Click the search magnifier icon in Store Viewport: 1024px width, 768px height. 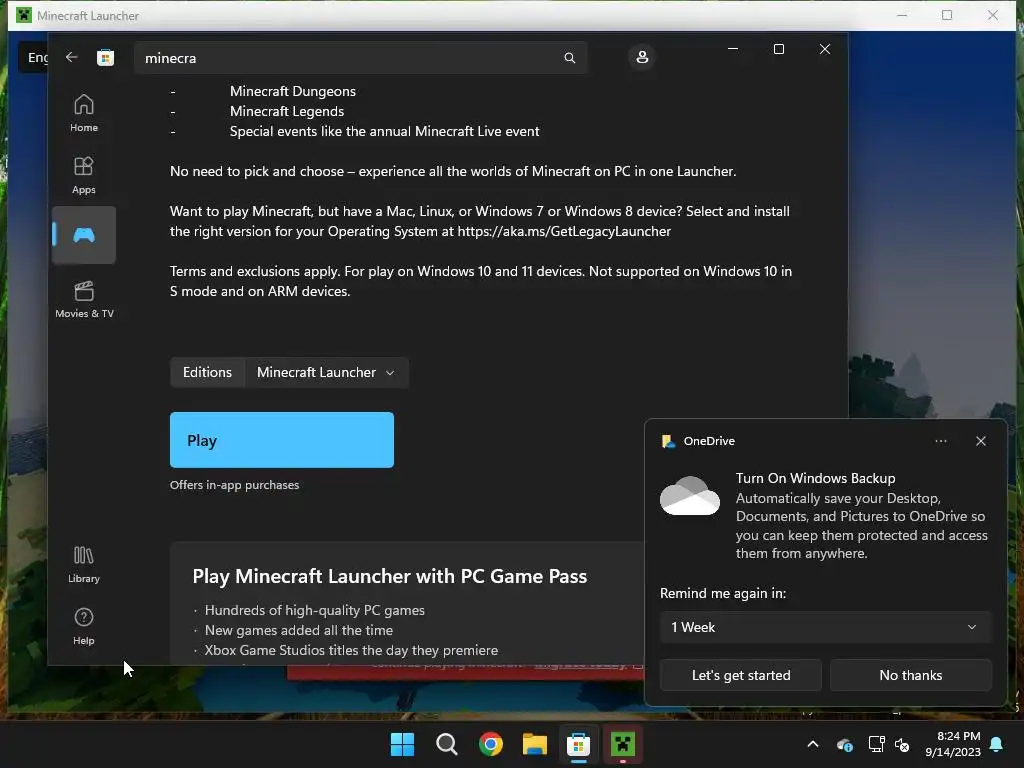(x=569, y=58)
